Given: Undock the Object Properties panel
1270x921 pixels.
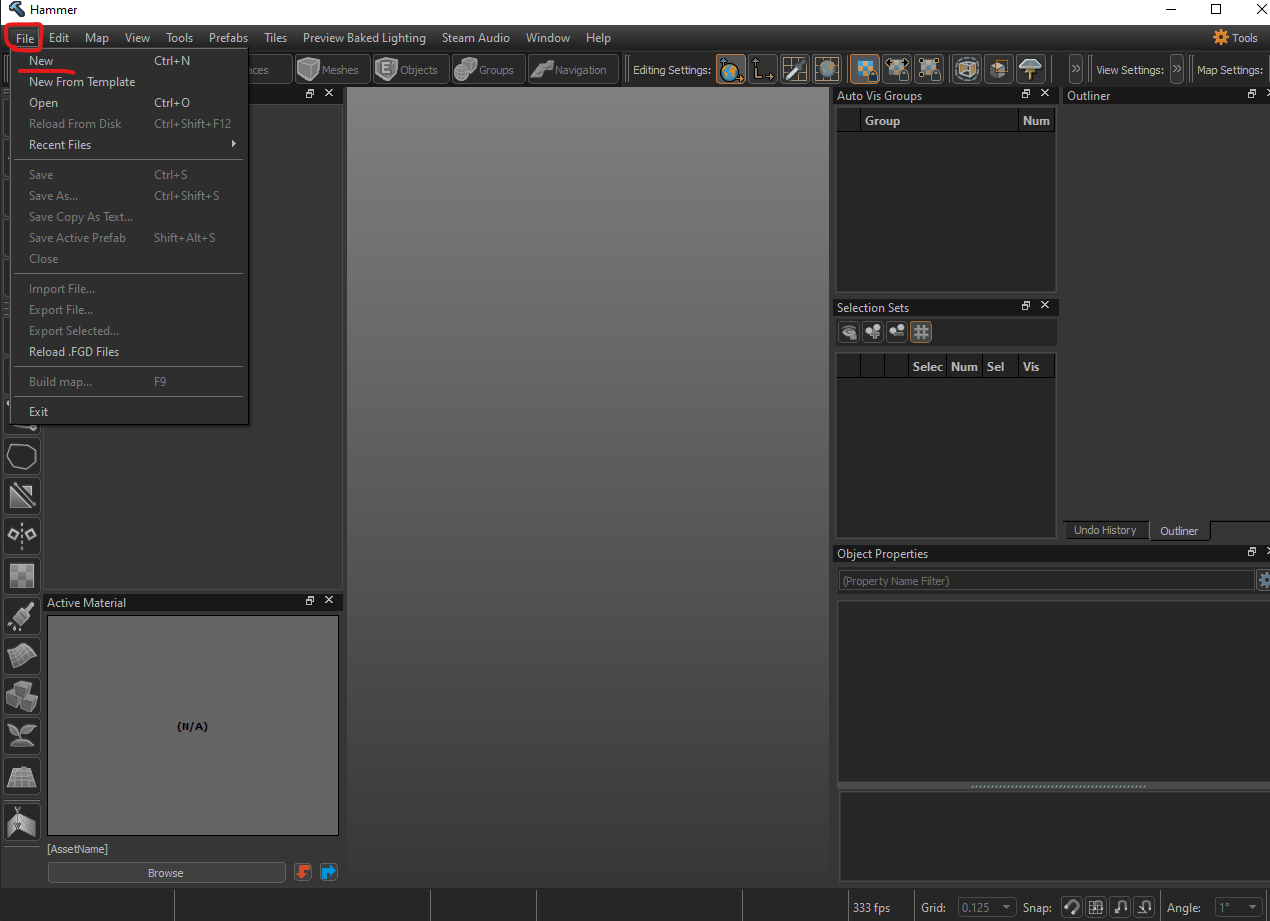Looking at the screenshot, I should (x=1252, y=552).
